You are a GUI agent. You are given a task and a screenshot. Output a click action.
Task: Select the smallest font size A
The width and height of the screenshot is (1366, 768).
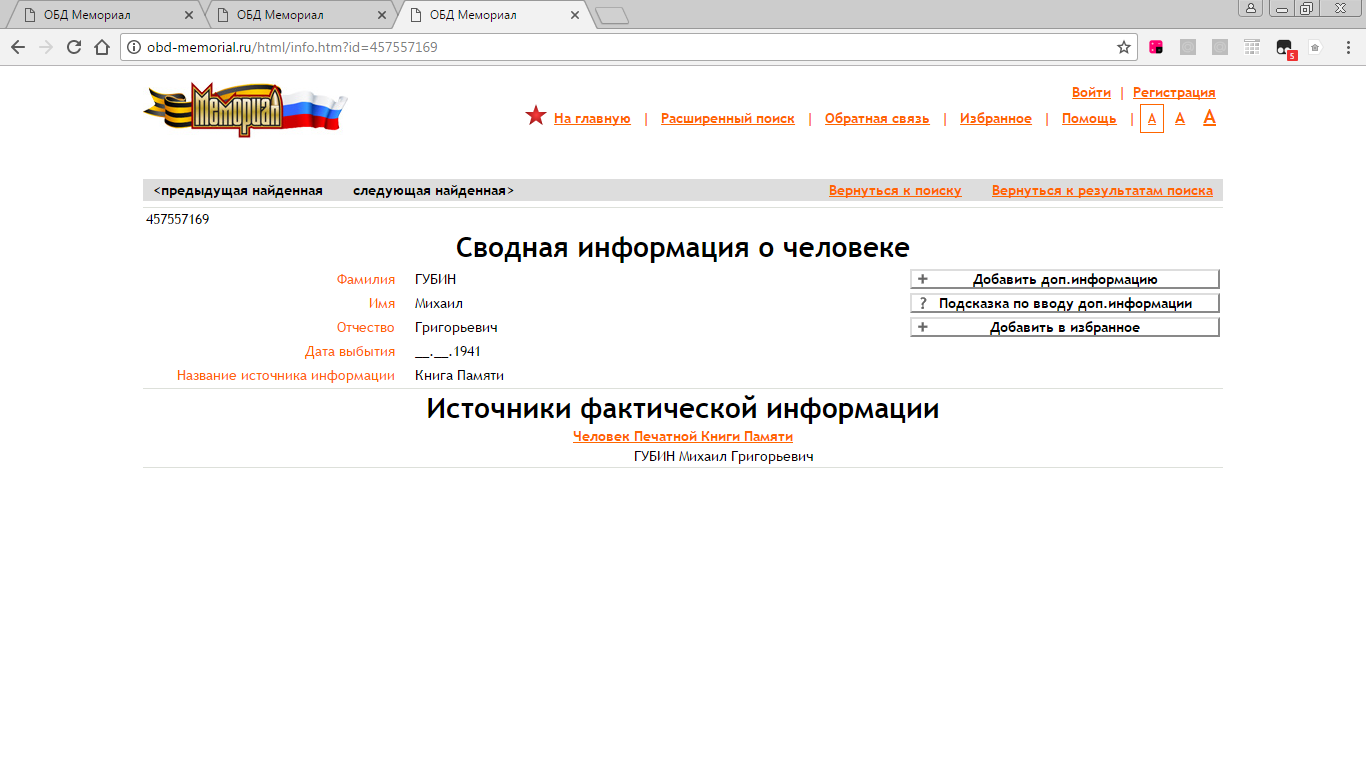click(1152, 118)
